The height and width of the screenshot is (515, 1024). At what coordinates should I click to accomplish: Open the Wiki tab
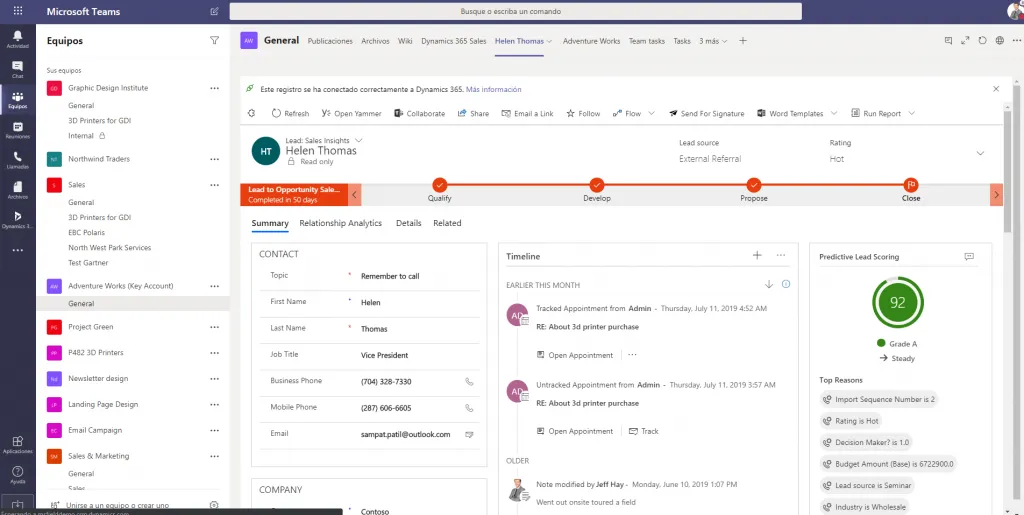[x=405, y=40]
